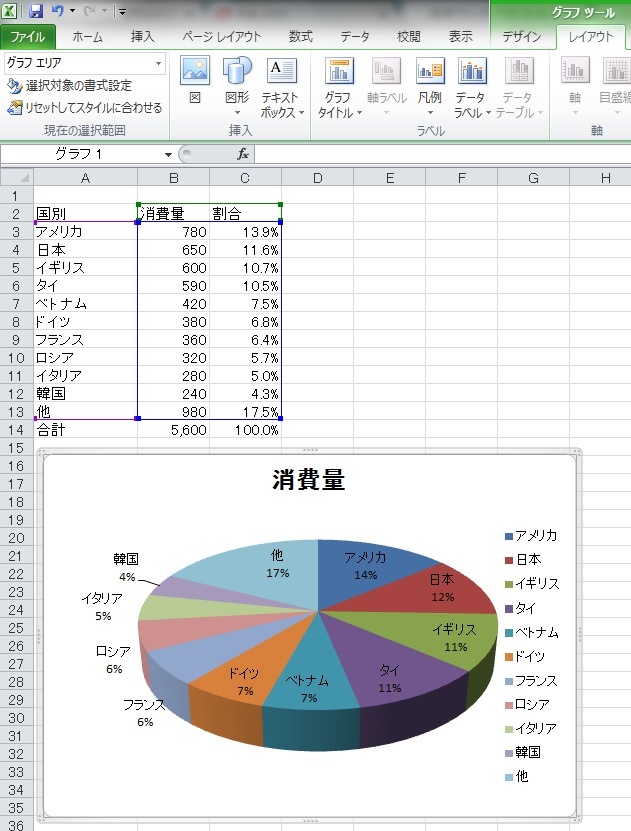Open the 図形 shapes gallery
This screenshot has height=831, width=631.
tap(237, 86)
